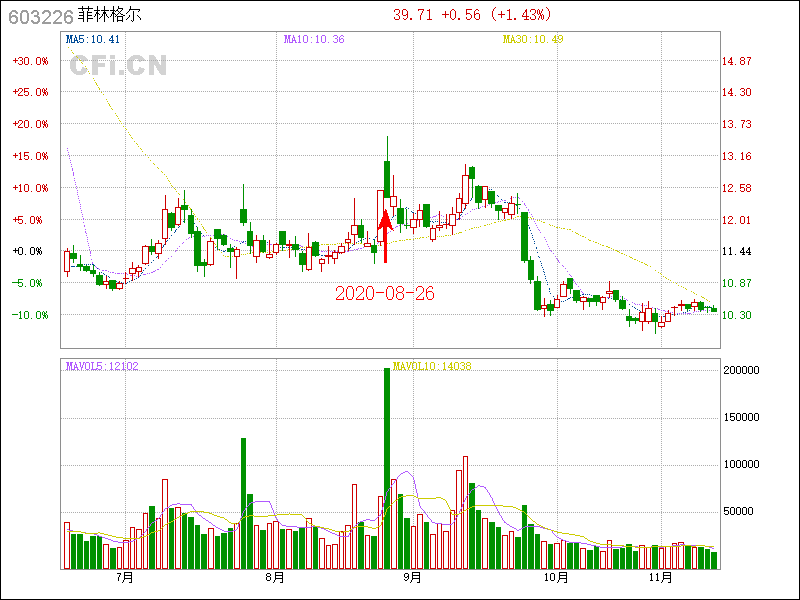Select the 2020-08-26 date annotation

(385, 293)
